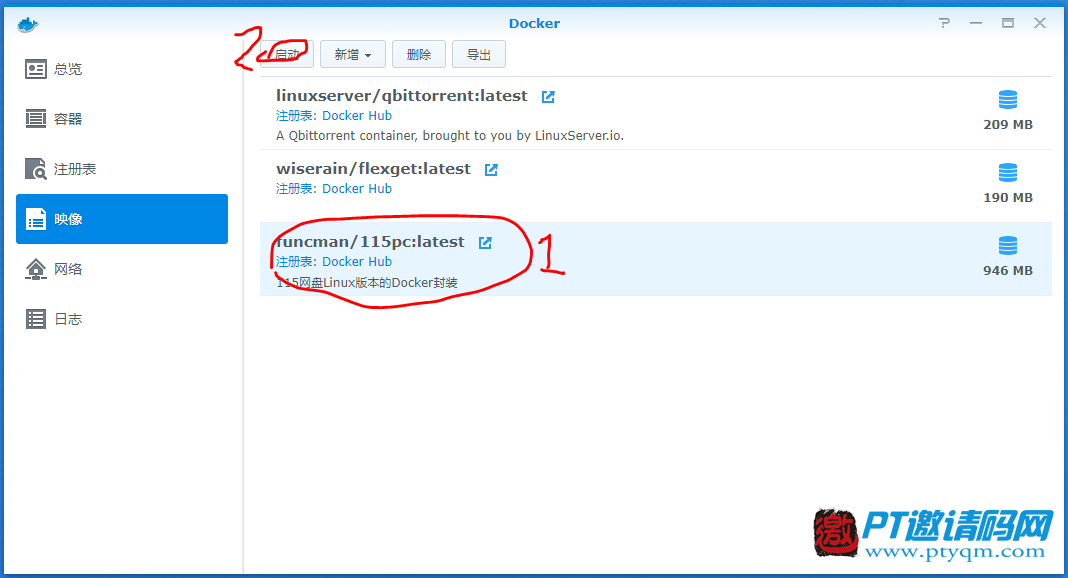This screenshot has width=1068, height=578.
Task: Open external link icon for funcman/115pc
Action: click(485, 242)
